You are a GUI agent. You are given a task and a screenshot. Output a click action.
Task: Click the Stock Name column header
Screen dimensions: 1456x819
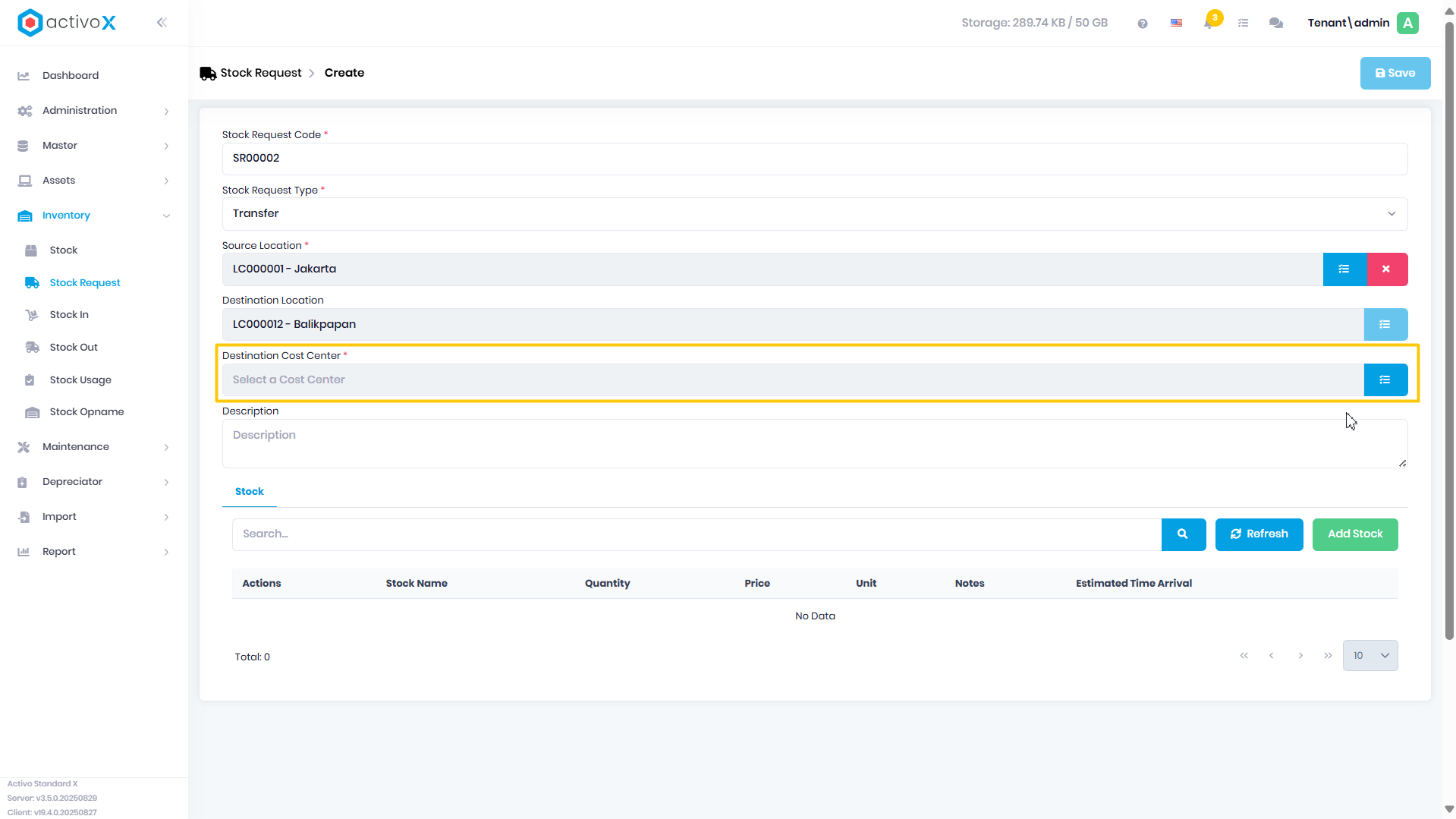417,584
